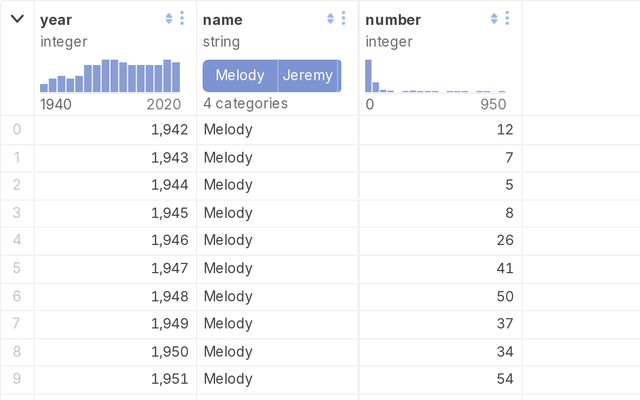Click the number column header

click(393, 20)
